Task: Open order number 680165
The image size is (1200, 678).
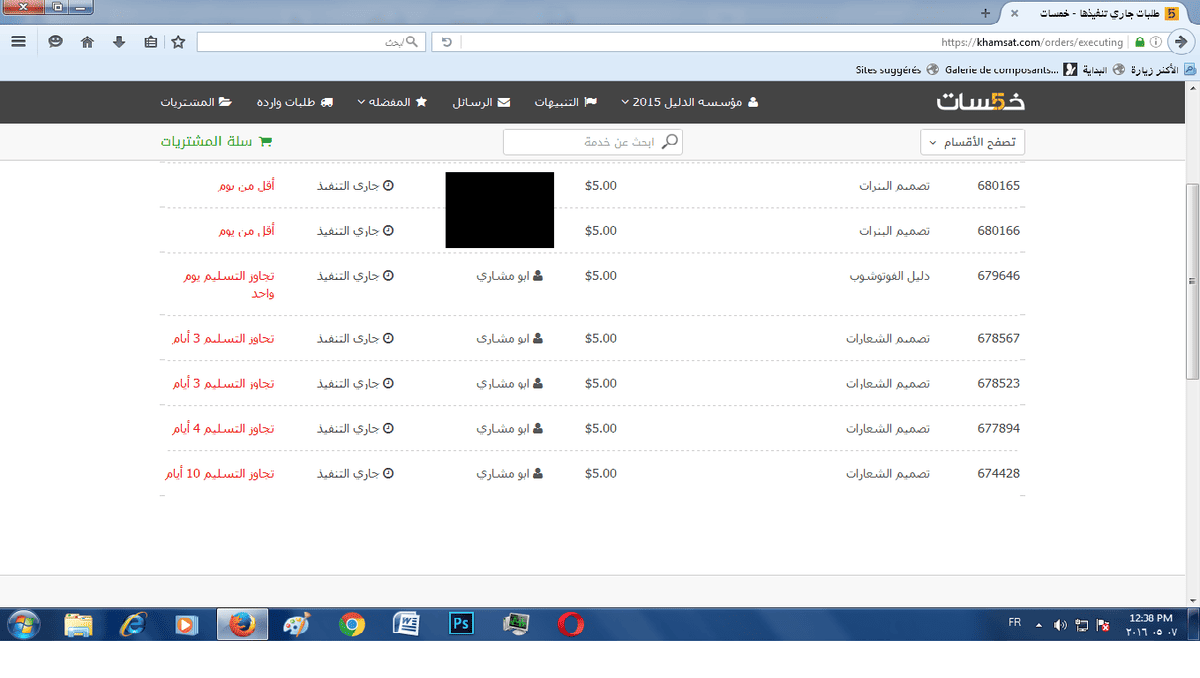Action: tap(998, 186)
